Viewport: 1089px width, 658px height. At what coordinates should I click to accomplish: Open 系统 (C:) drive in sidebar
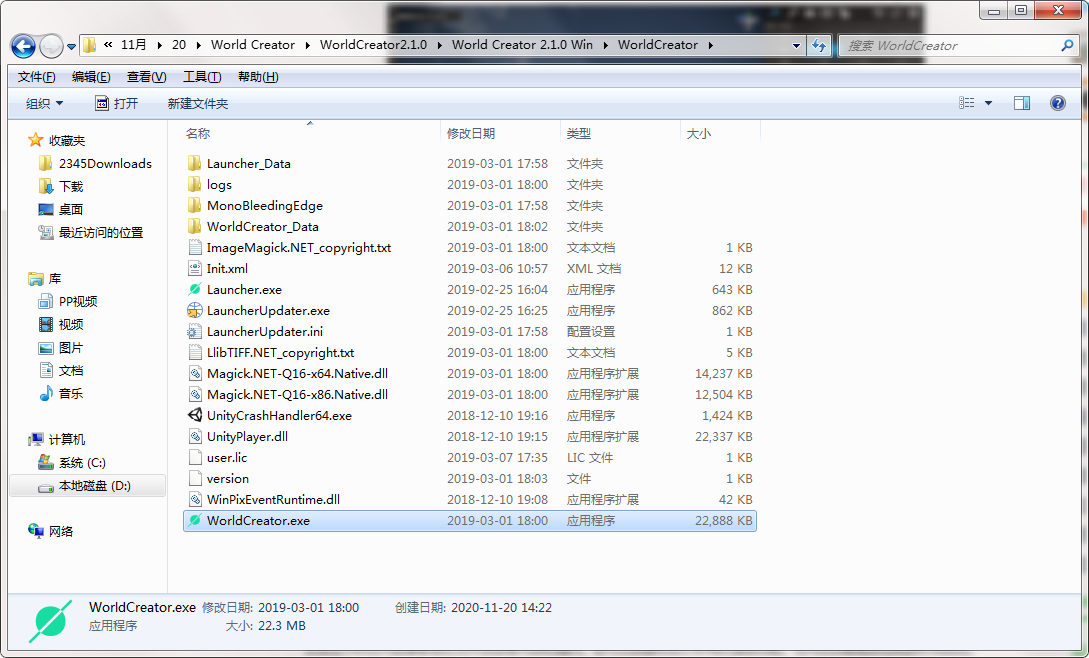(82, 463)
